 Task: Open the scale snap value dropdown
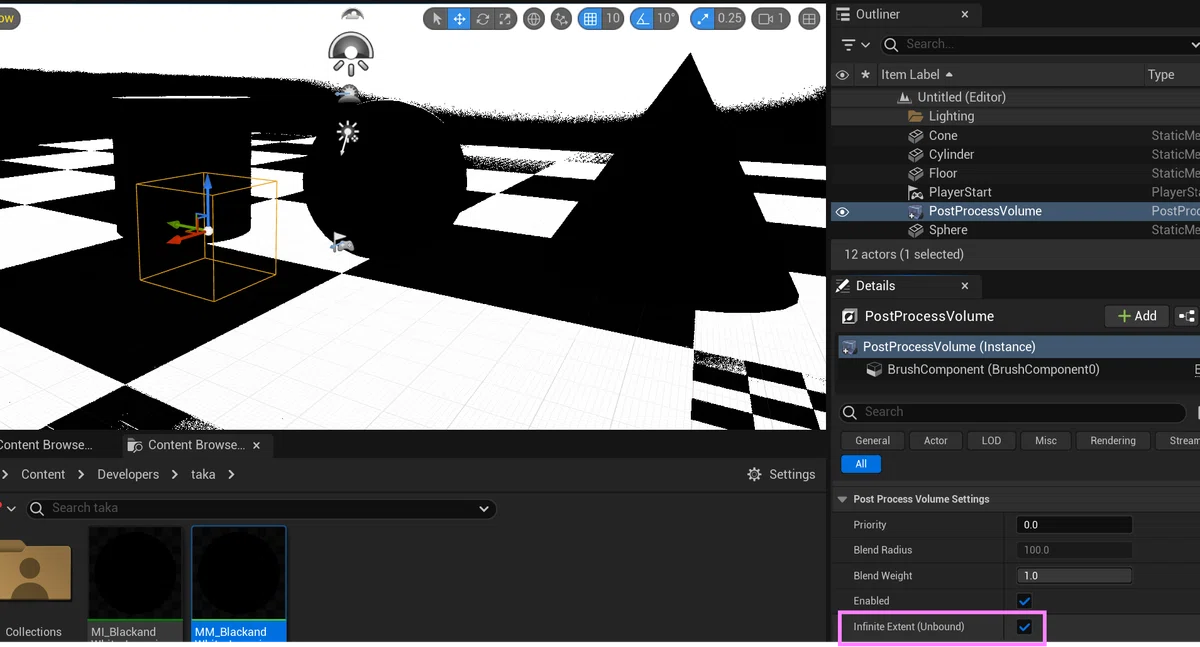(x=730, y=19)
